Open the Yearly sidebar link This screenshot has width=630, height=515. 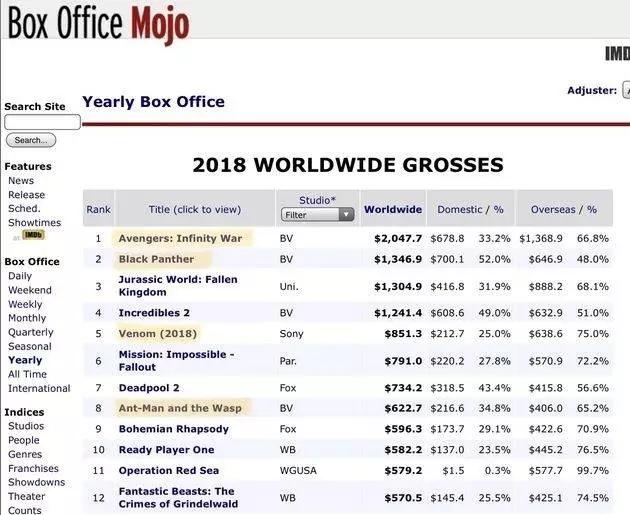25,360
